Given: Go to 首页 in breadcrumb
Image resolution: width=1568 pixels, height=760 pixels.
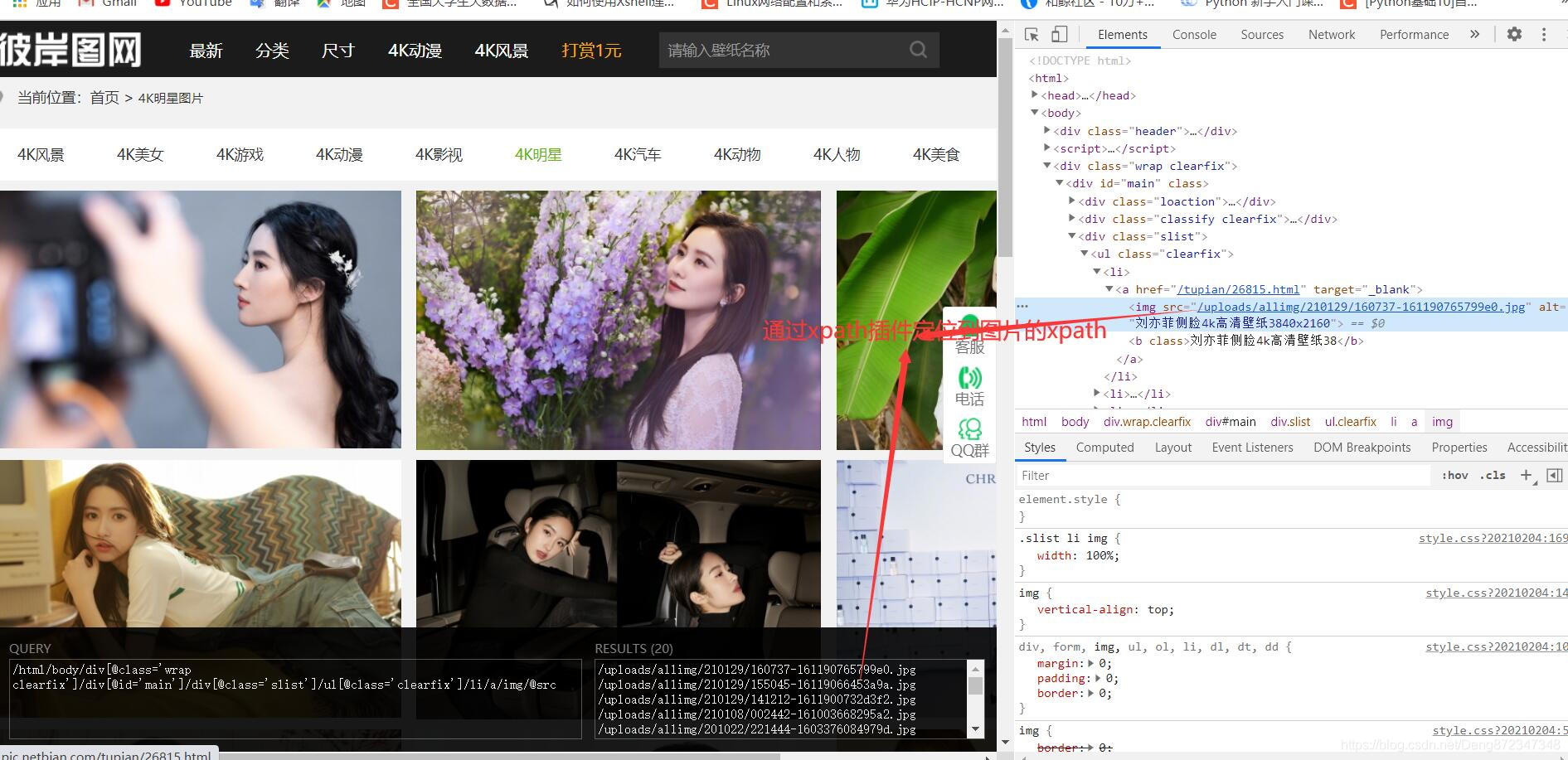Looking at the screenshot, I should [x=104, y=98].
